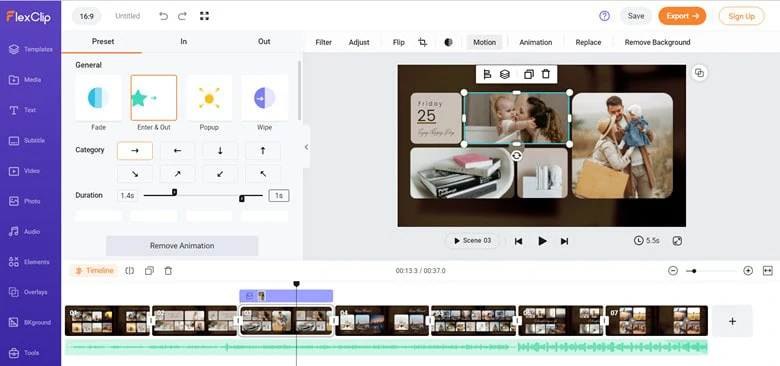
Task: Open the 16:9 aspect ratio selector
Action: (x=87, y=16)
